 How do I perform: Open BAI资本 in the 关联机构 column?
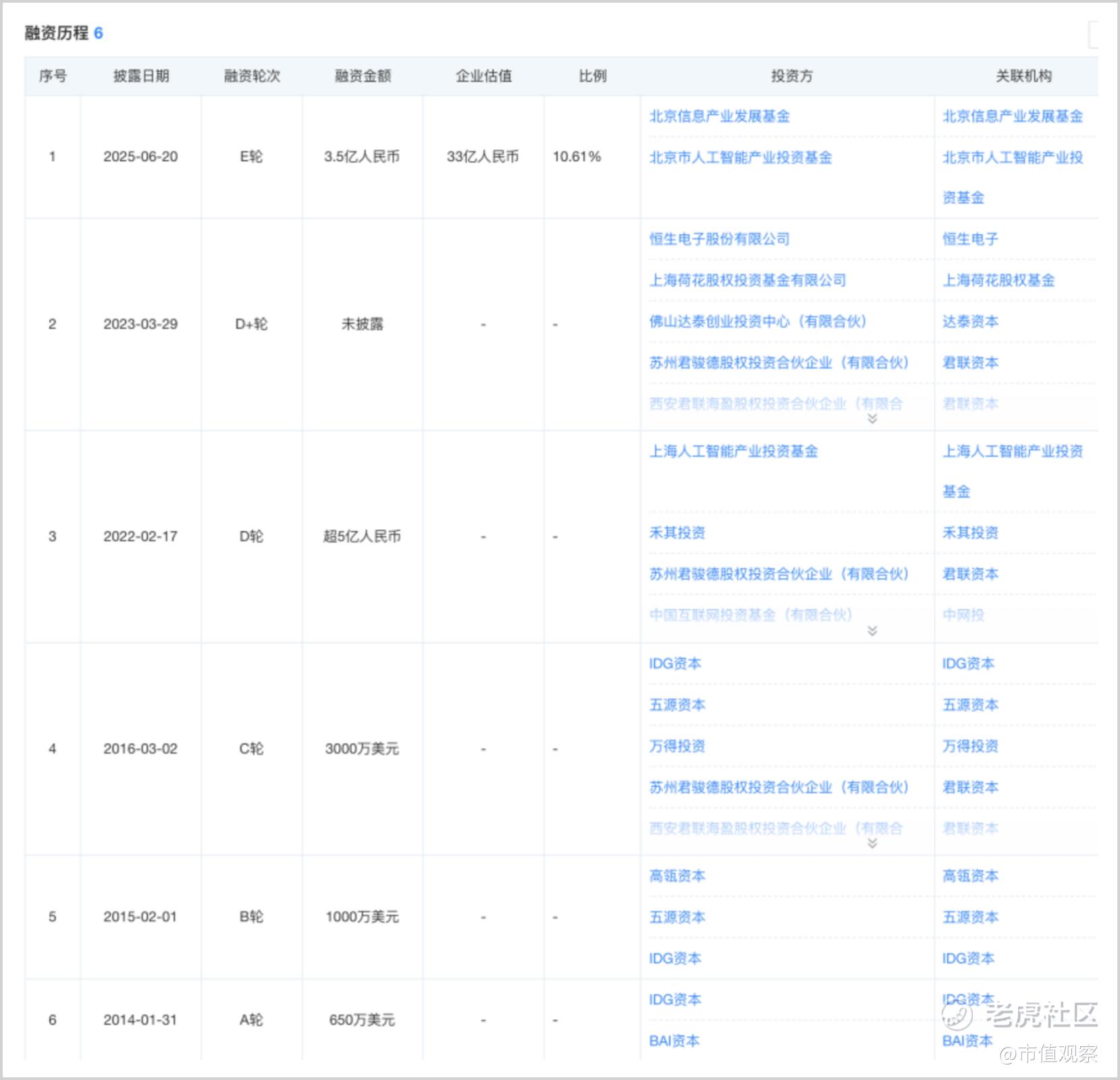click(x=967, y=1041)
